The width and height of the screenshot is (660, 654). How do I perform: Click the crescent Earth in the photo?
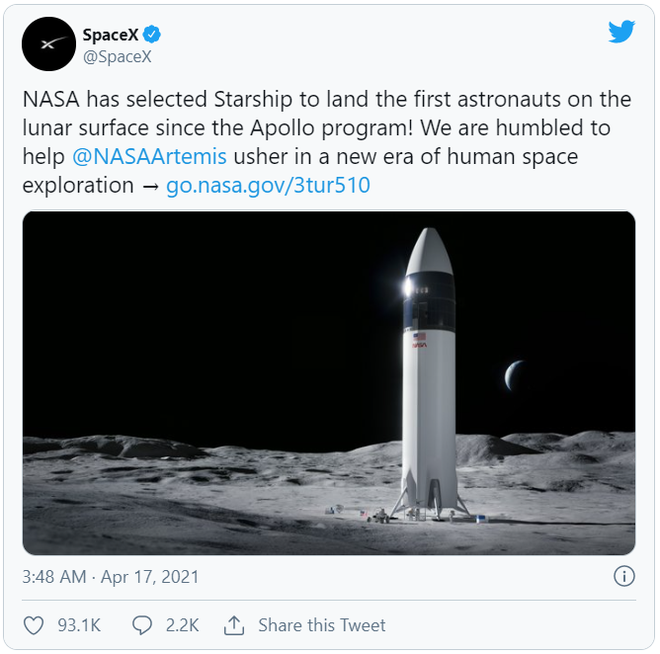tap(513, 375)
